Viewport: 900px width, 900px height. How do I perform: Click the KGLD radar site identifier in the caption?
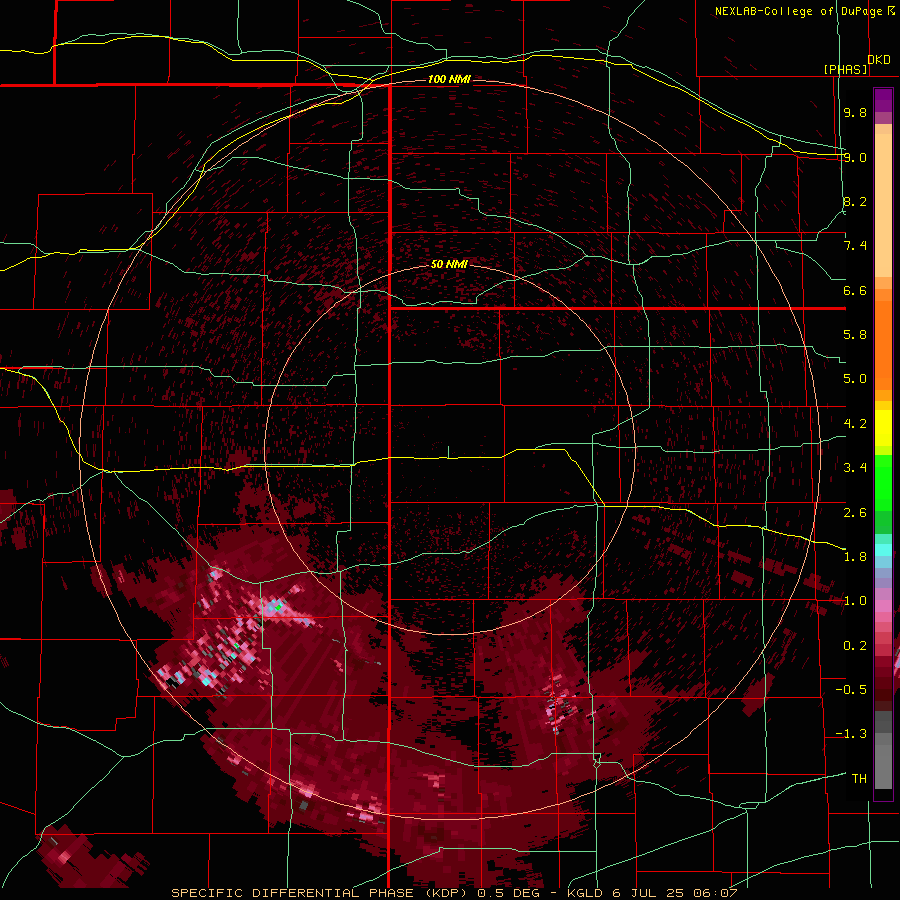point(587,893)
